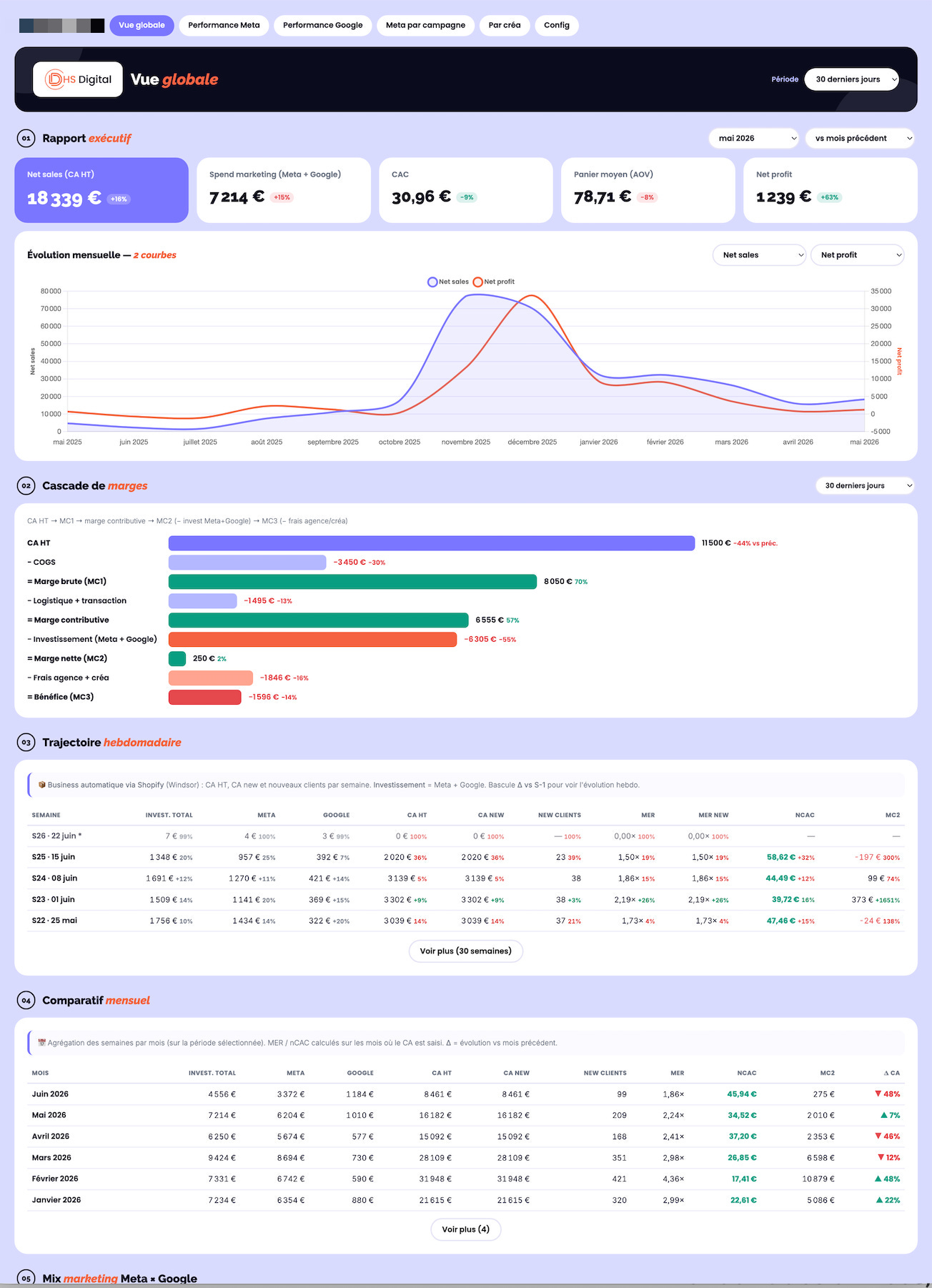Click the CA HT purple cascade bar
Image resolution: width=932 pixels, height=1288 pixels.
click(432, 543)
